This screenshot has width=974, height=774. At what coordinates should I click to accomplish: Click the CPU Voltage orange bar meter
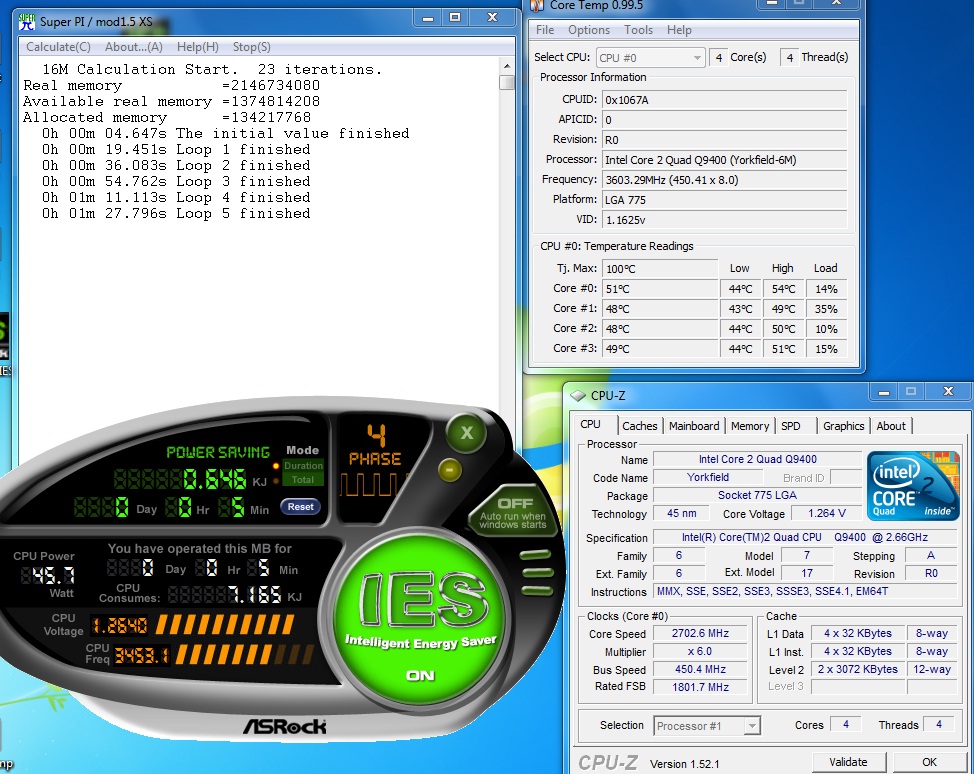[x=225, y=624]
